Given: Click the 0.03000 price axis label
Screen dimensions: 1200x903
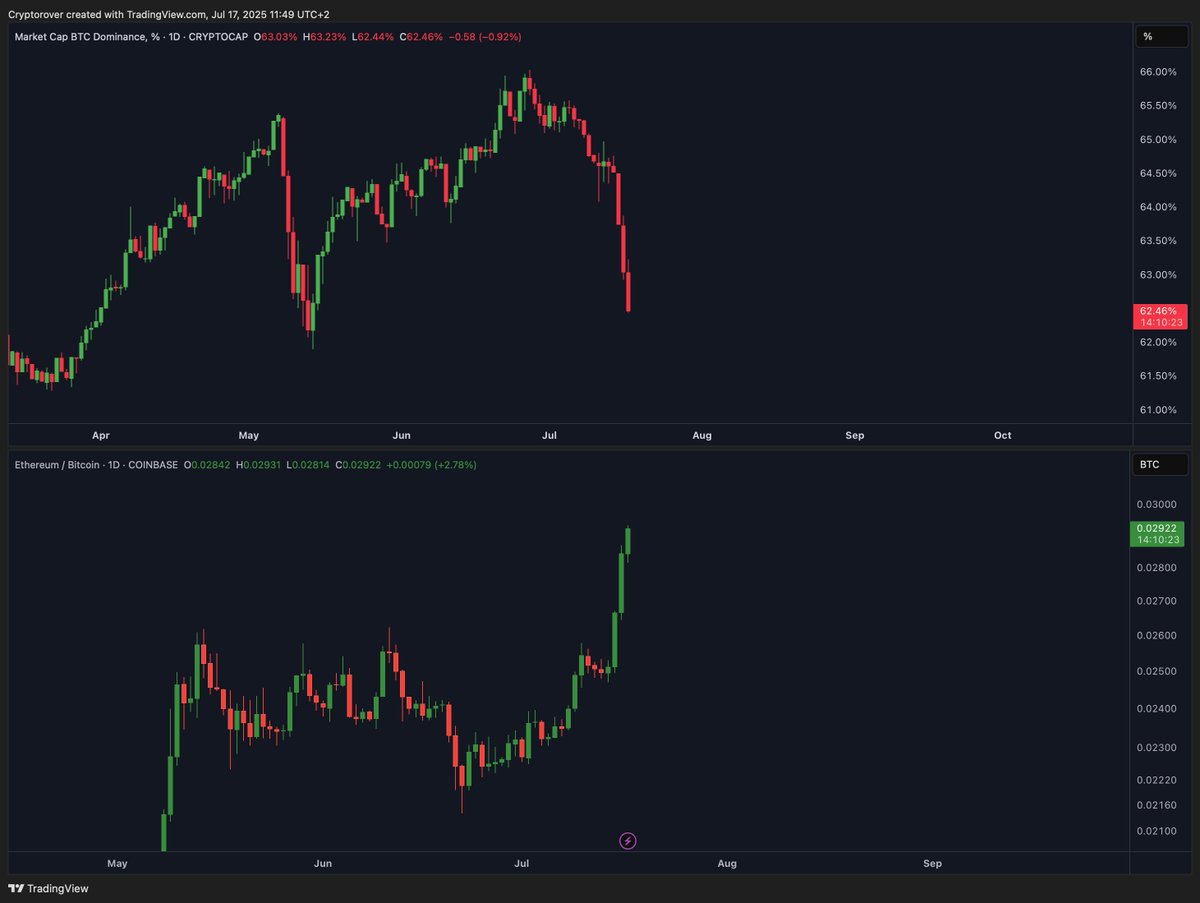Looking at the screenshot, I should 1157,504.
